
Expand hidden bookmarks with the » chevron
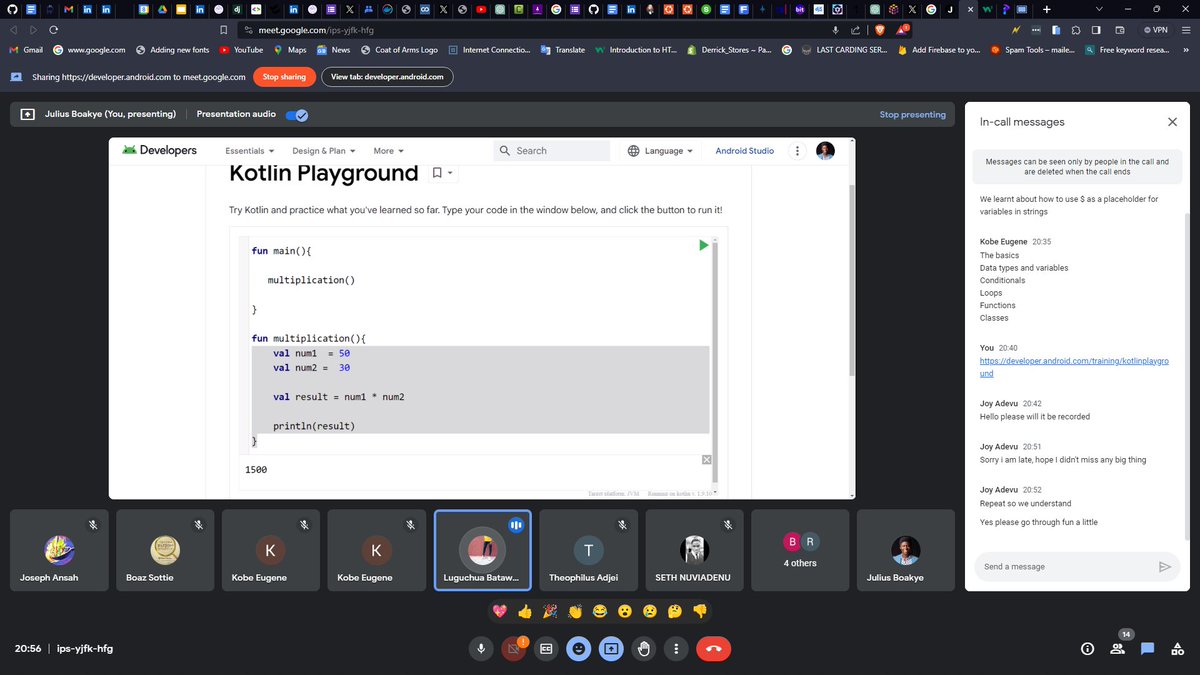pos(1185,49)
